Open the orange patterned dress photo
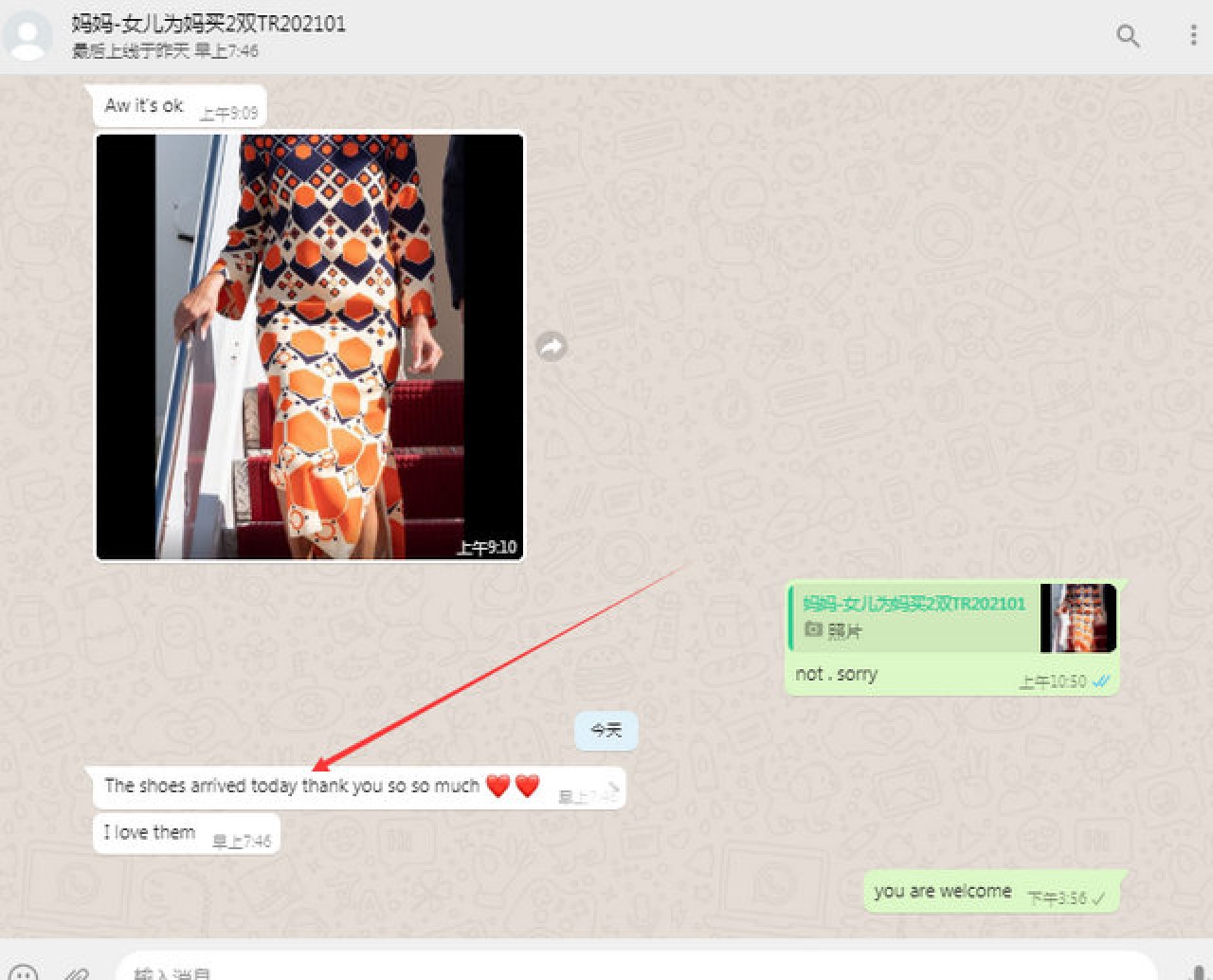This screenshot has height=980, width=1213. tap(310, 347)
